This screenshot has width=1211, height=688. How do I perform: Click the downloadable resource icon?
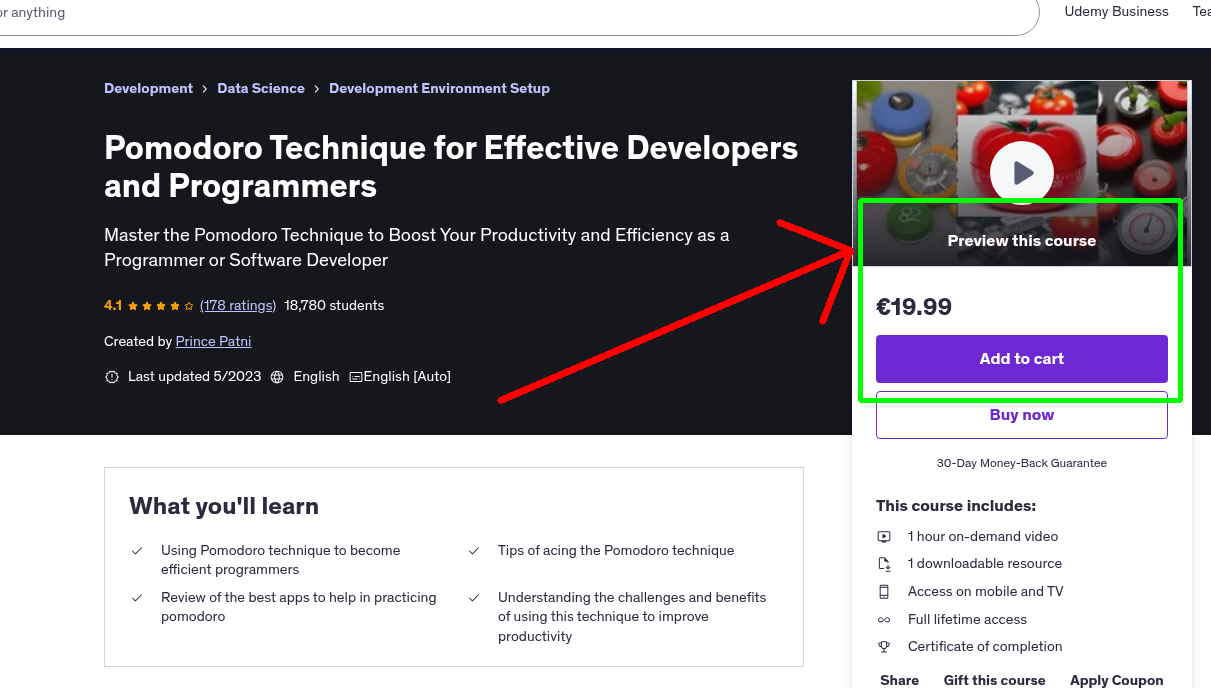(x=884, y=563)
